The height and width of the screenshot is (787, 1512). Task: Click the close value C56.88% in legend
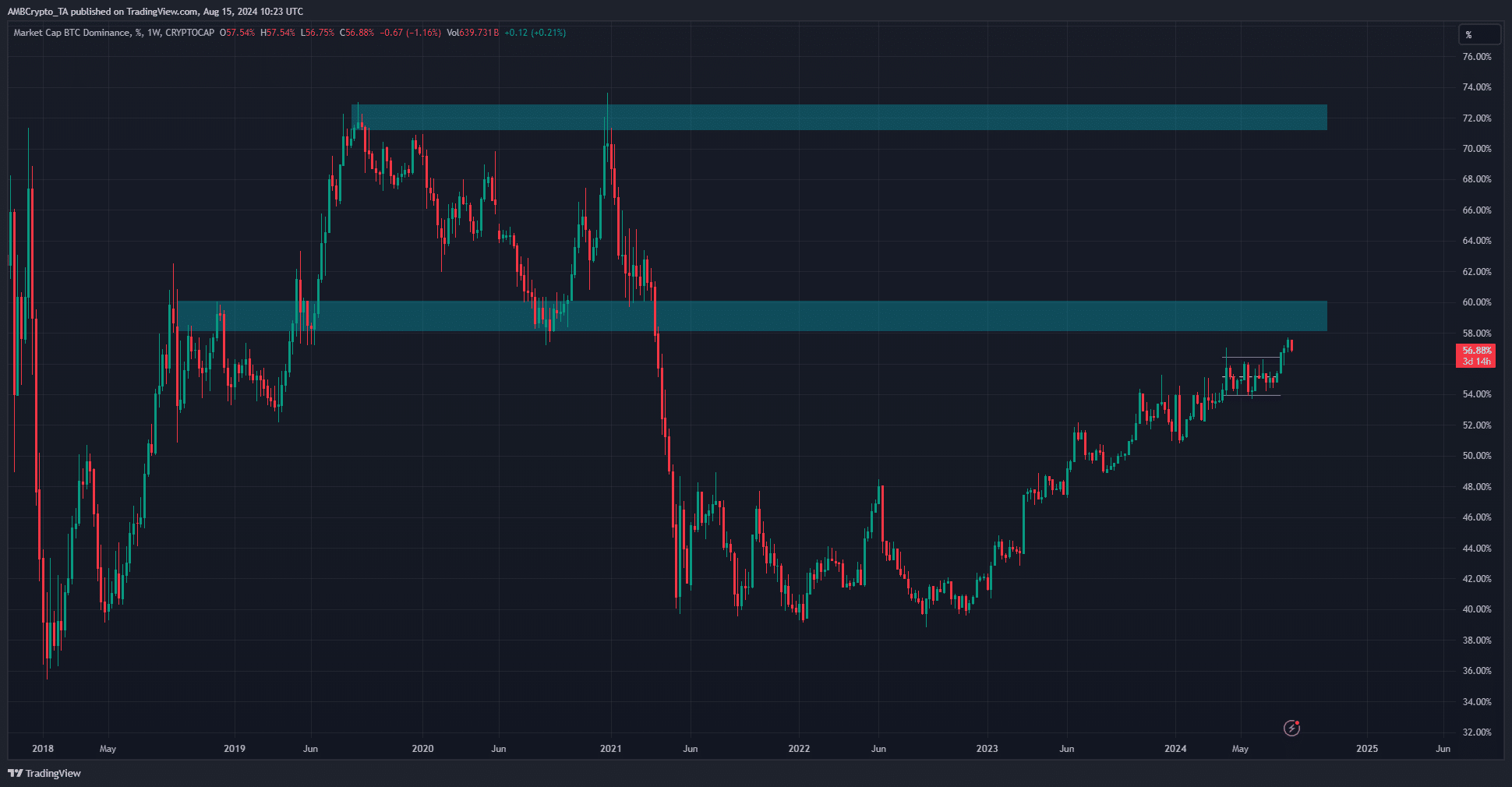tap(357, 33)
